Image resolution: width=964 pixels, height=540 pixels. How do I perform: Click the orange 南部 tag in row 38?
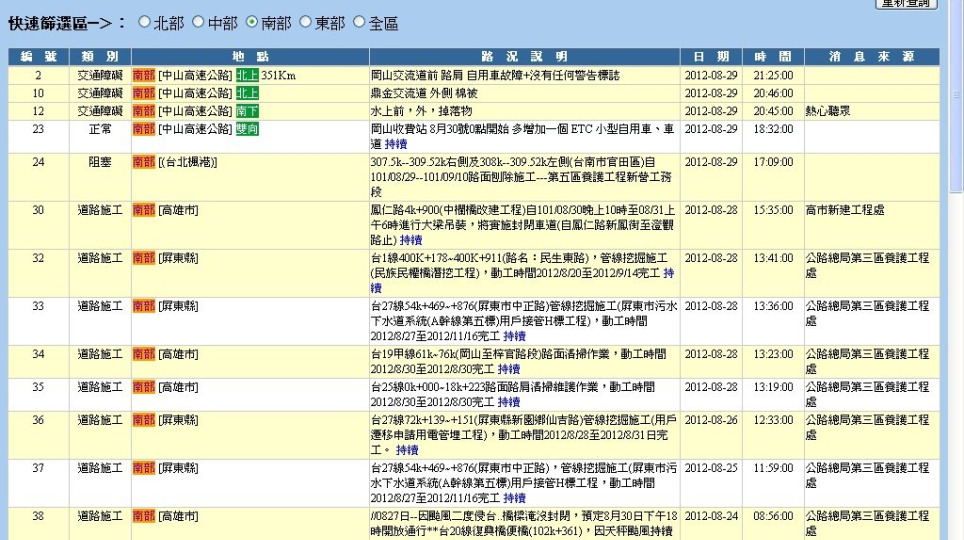point(144,517)
